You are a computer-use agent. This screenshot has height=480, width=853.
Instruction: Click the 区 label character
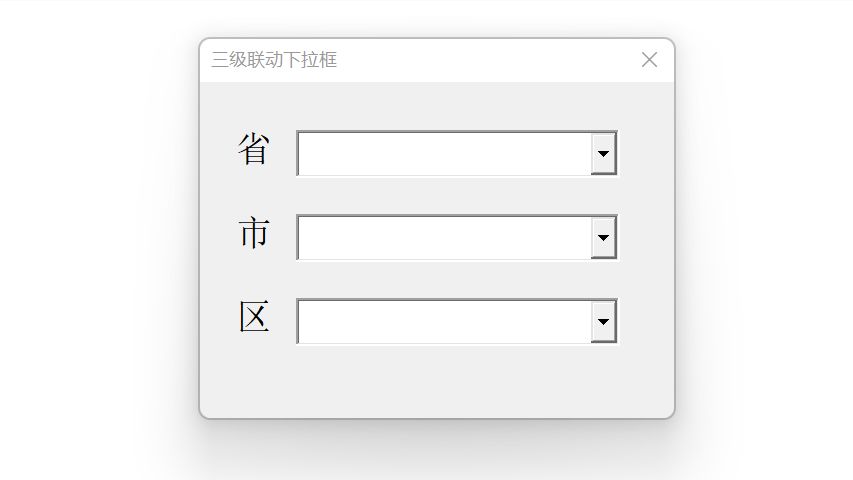click(x=253, y=318)
